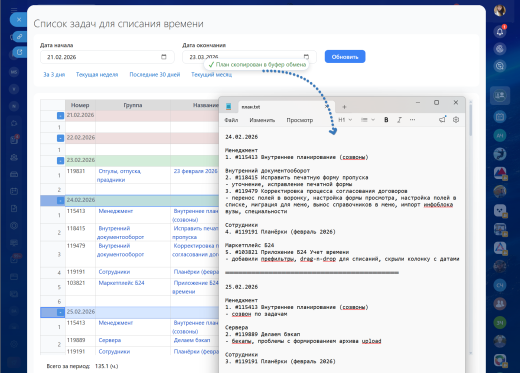Click the Дата начала date field
Image resolution: width=520 pixels, height=373 pixels.
(107, 57)
